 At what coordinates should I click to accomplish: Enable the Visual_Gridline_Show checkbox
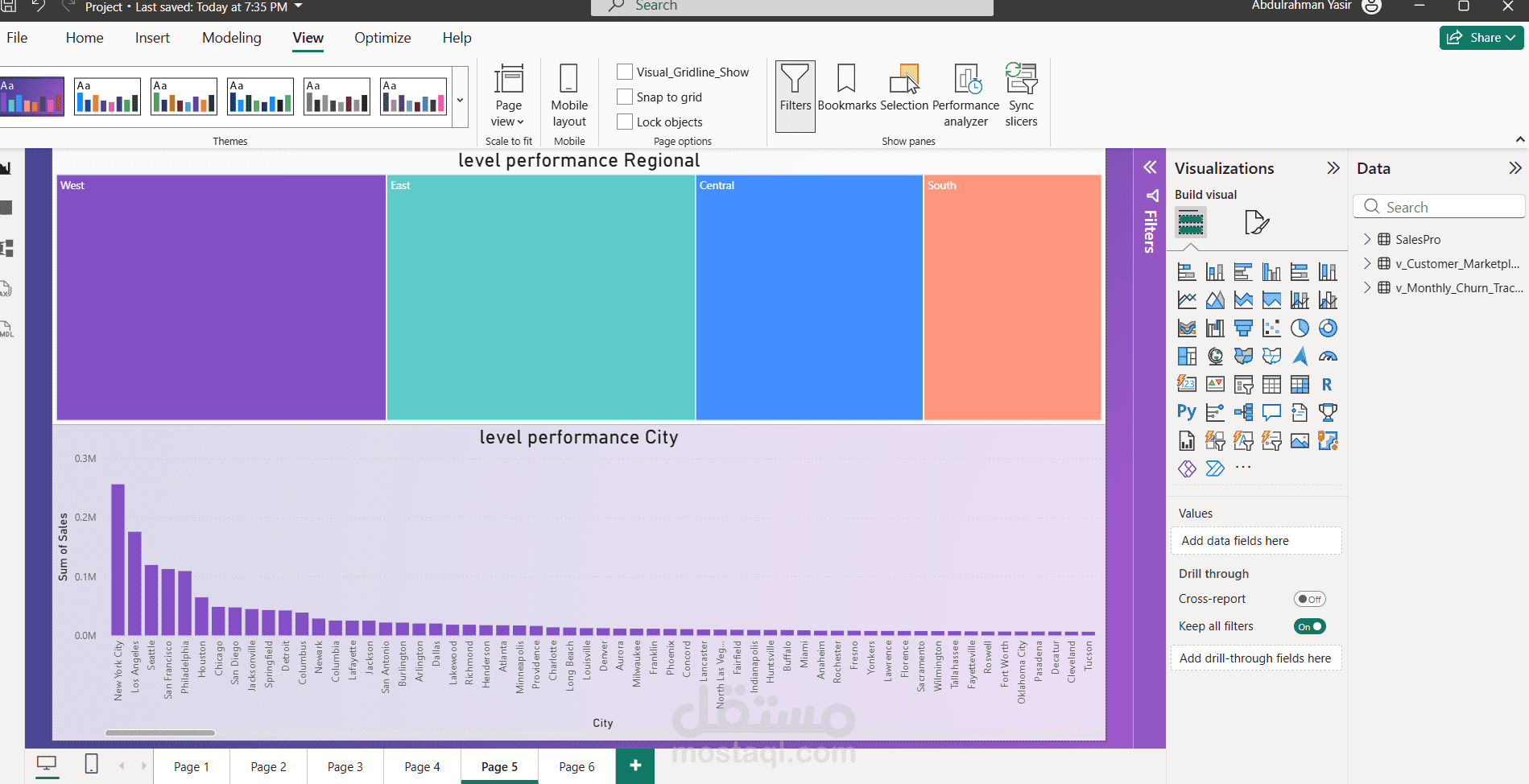tap(625, 72)
